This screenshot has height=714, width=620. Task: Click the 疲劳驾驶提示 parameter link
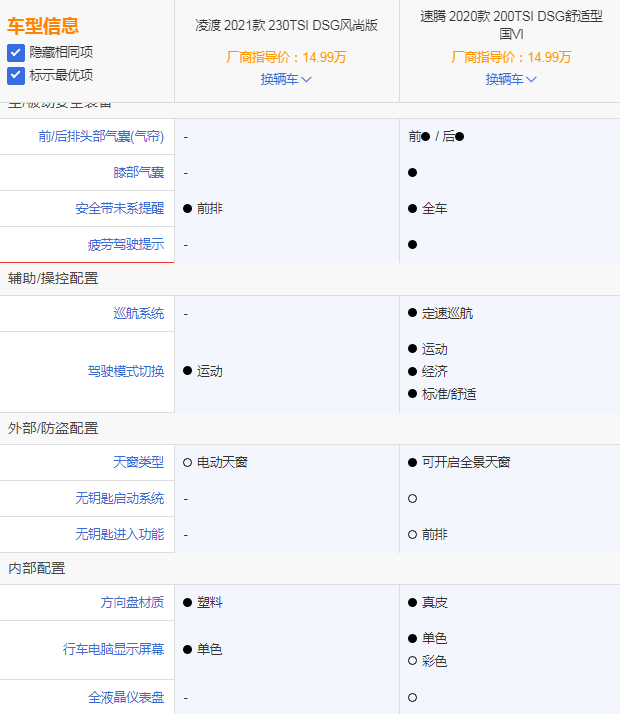pos(126,245)
